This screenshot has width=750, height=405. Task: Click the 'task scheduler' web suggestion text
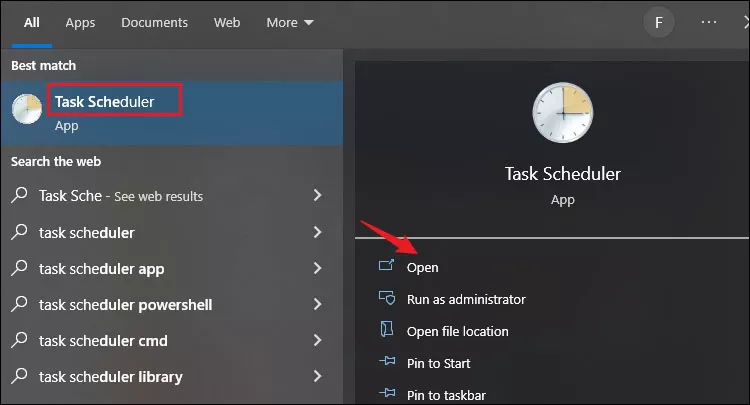(x=87, y=233)
